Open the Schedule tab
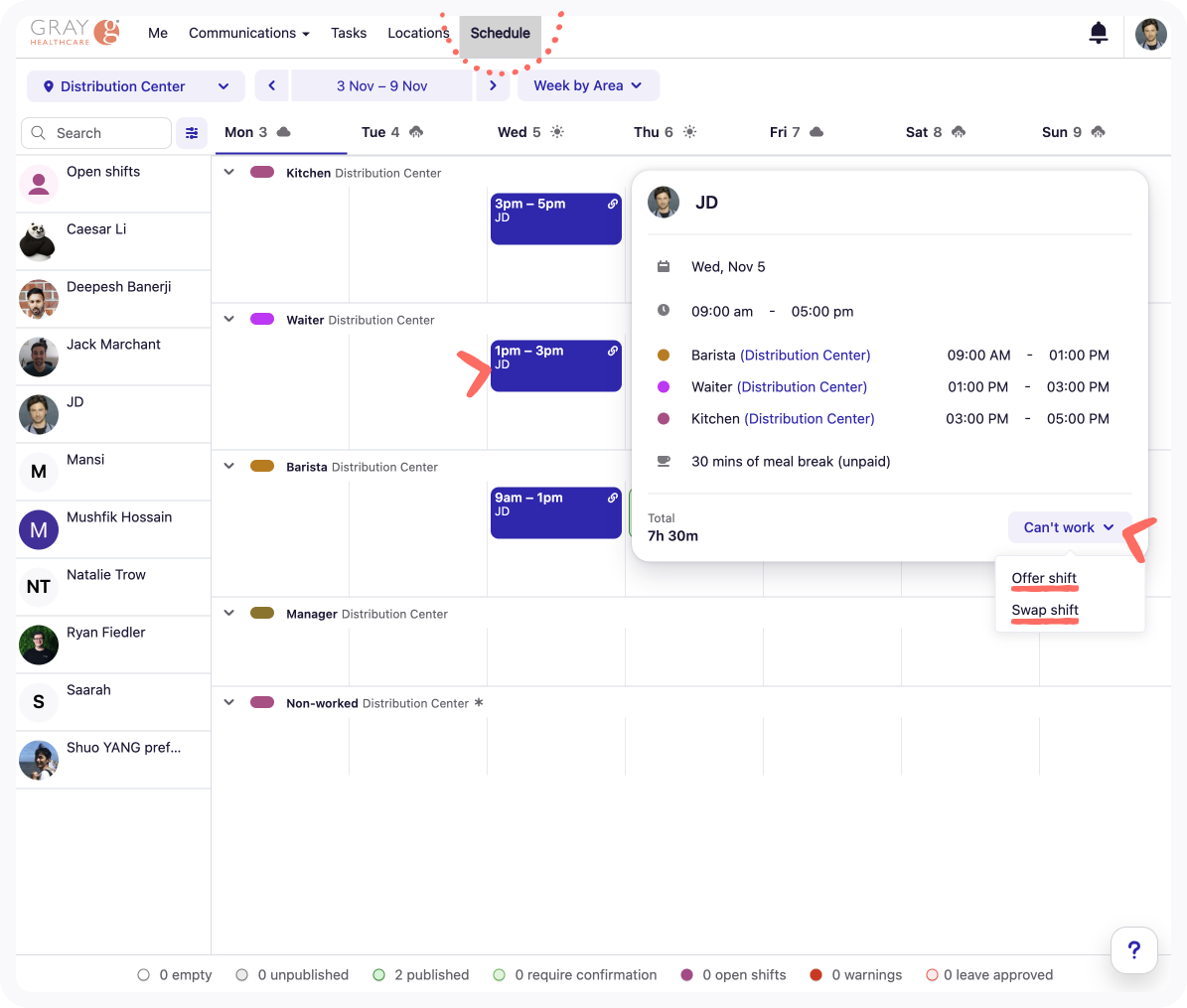This screenshot has width=1187, height=1008. (x=500, y=33)
